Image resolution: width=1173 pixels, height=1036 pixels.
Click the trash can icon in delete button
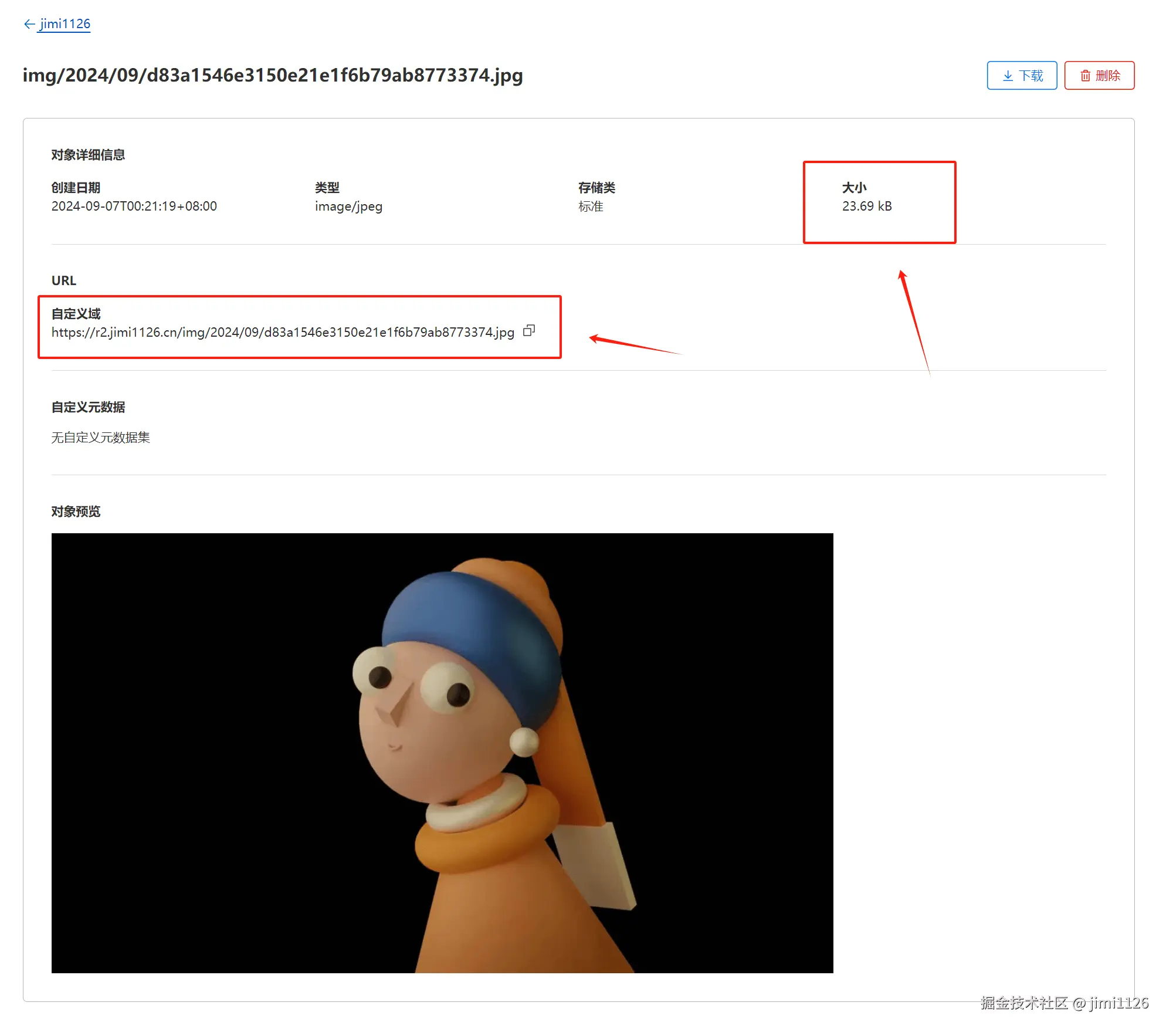[x=1086, y=76]
